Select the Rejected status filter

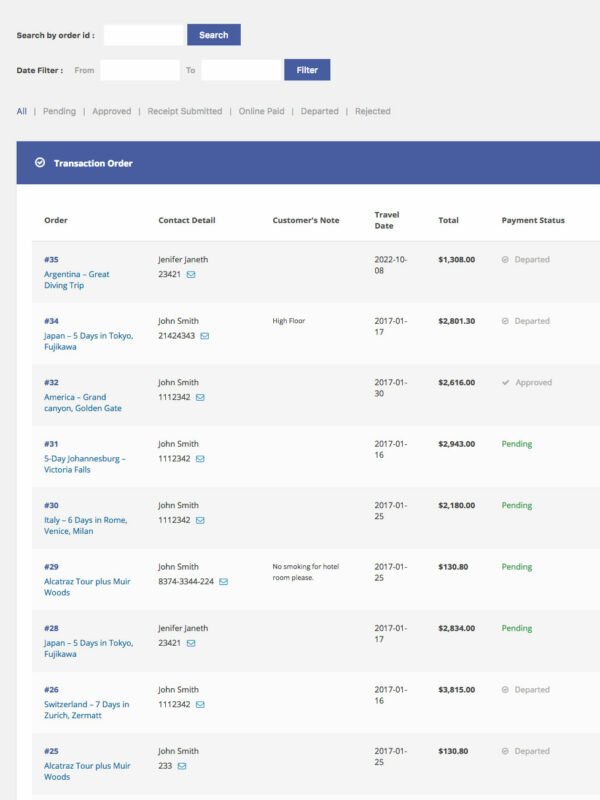[x=372, y=111]
